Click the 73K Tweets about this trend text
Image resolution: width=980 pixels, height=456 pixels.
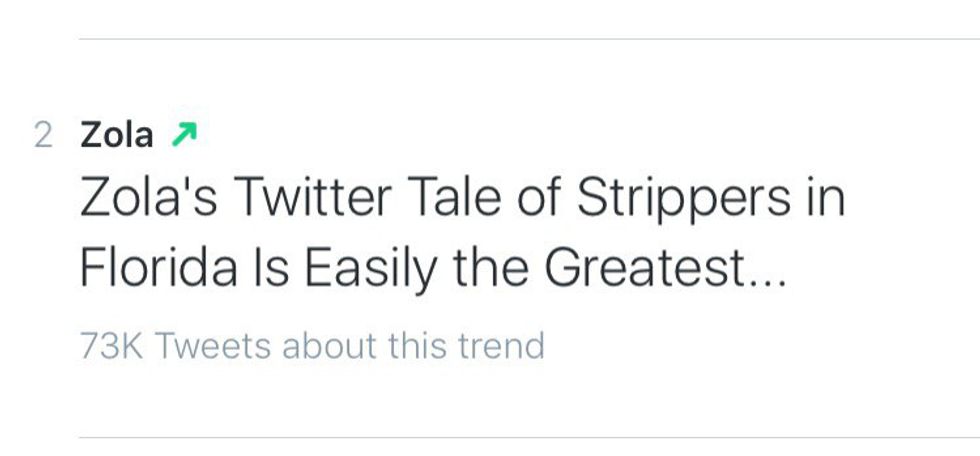click(312, 346)
